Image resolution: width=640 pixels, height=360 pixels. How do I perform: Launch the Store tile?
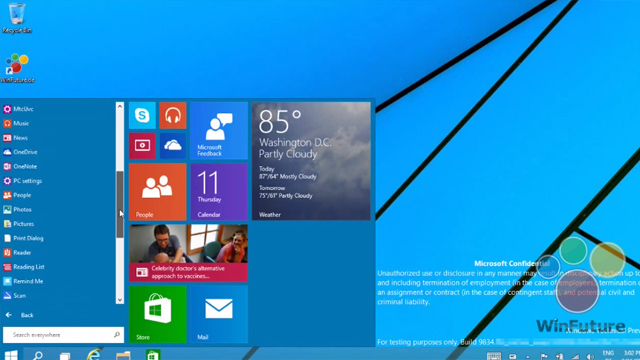[158, 314]
